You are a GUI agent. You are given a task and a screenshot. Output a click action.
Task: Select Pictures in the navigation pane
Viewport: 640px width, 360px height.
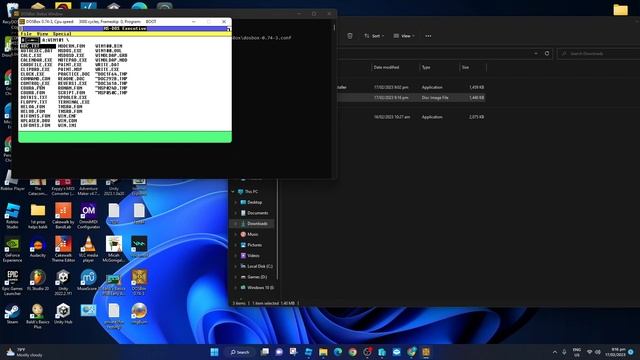pos(254,245)
